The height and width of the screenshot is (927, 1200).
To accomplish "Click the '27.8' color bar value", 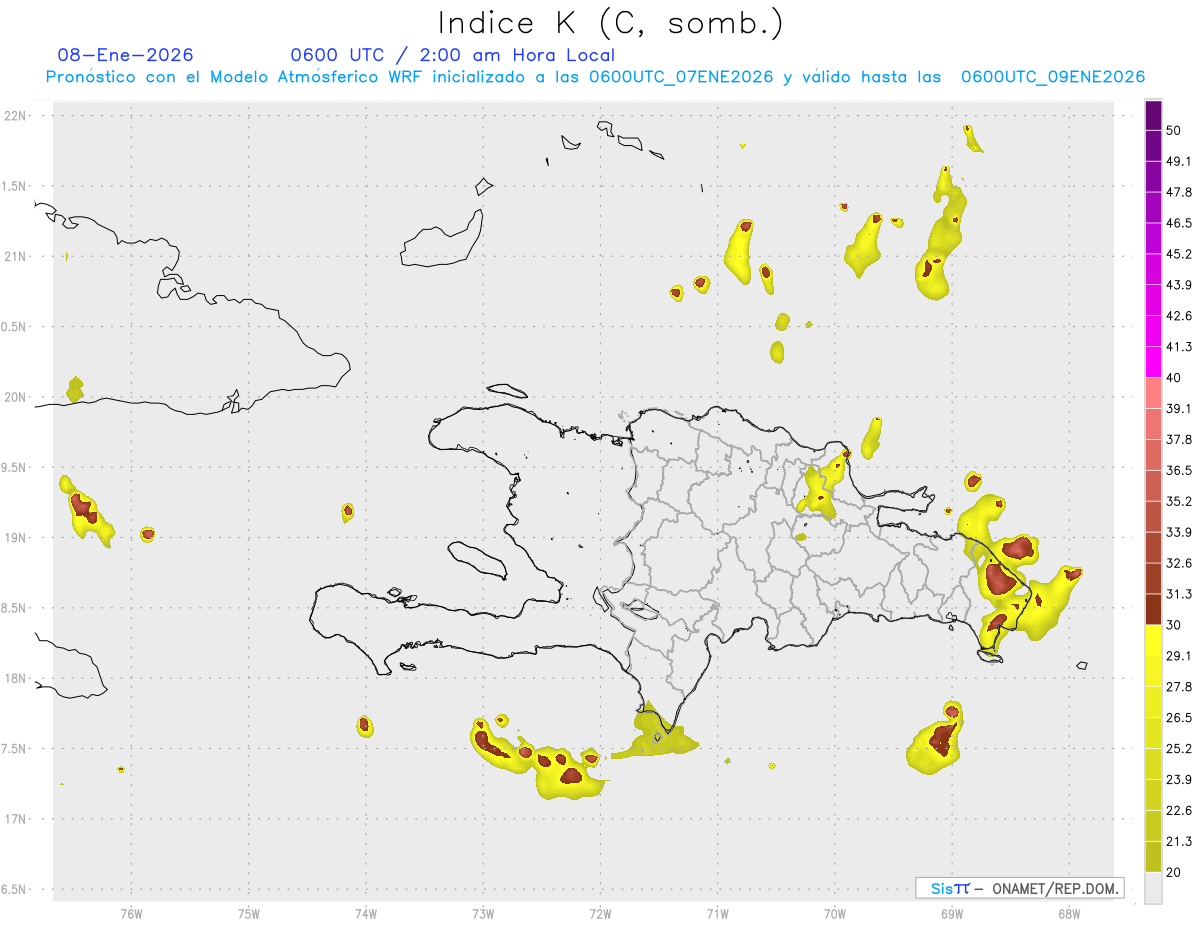I will tap(1178, 687).
